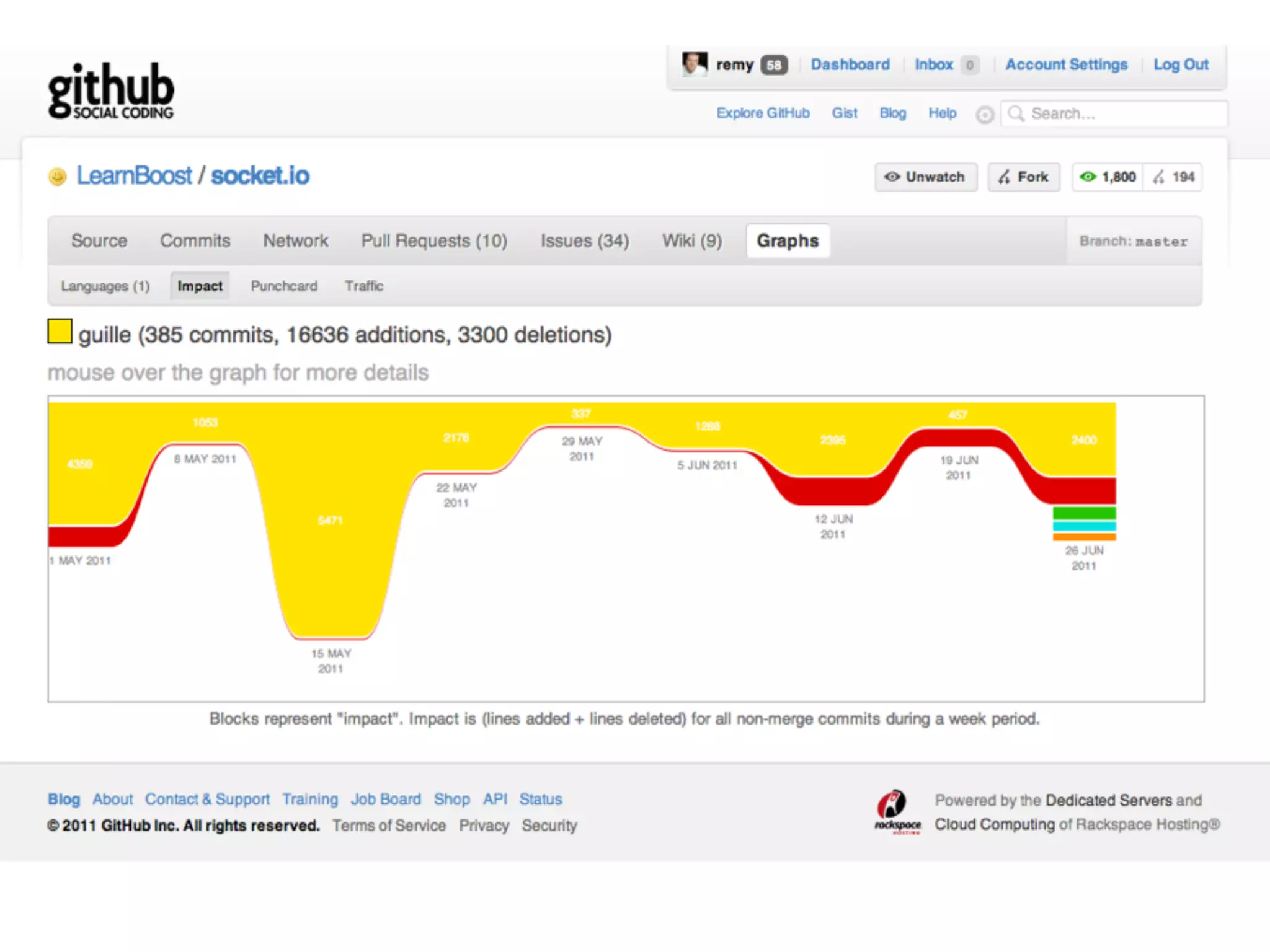Screen dimensions: 1270x952
Task: Select the Punchcard graph subtab
Action: coord(284,286)
